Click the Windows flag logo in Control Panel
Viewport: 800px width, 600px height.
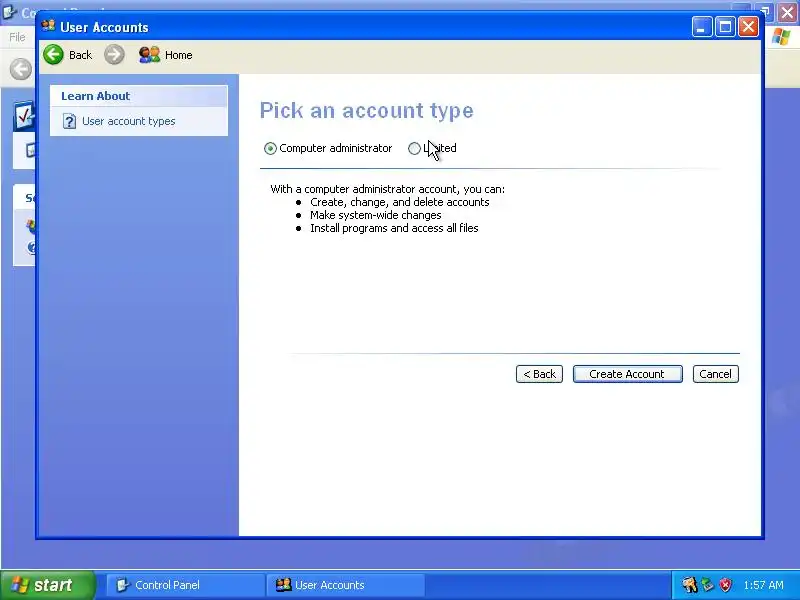point(781,37)
